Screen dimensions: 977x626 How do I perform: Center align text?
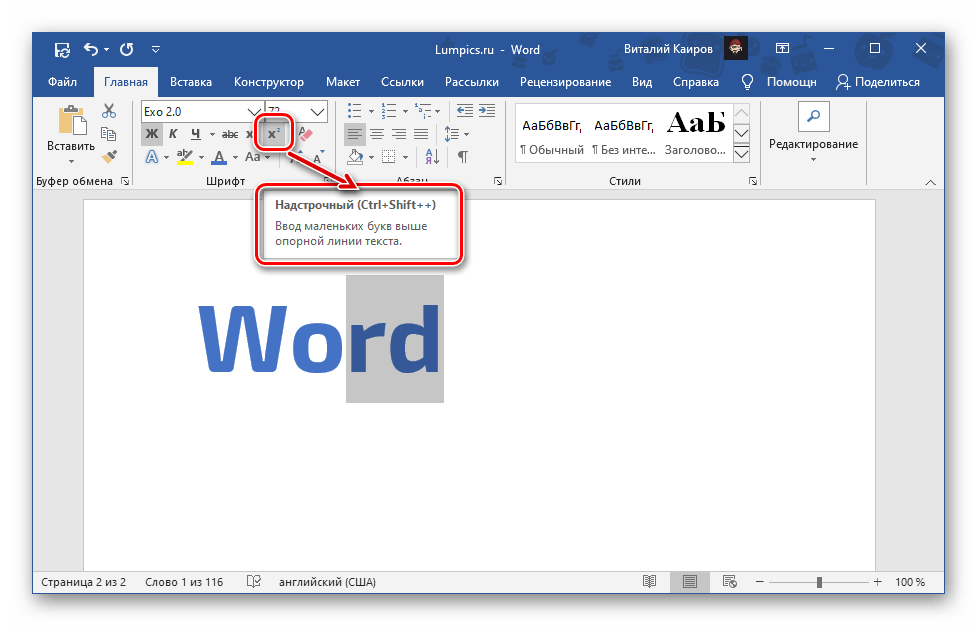(x=377, y=134)
